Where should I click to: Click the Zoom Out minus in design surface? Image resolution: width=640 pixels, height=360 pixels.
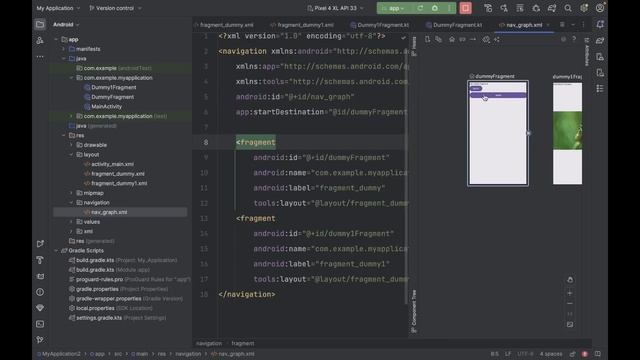(570, 304)
